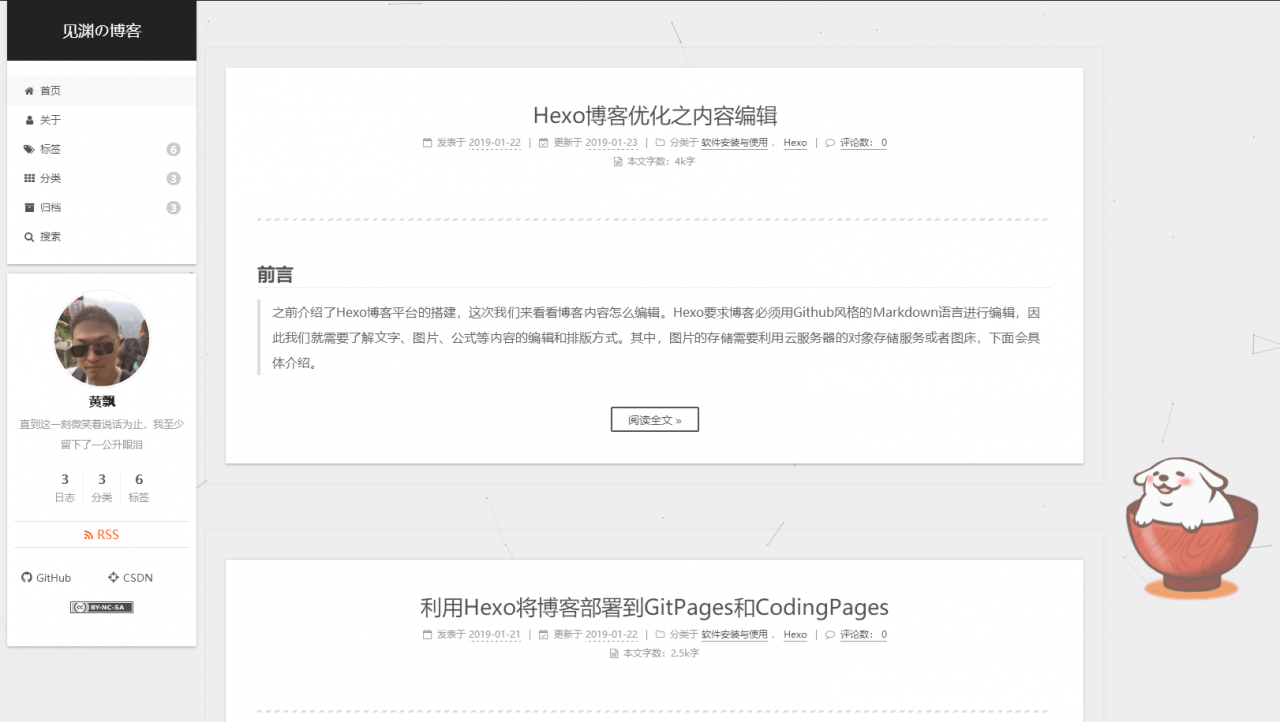This screenshot has width=1280, height=722.
Task: Click the 3 badge on the 归档 row
Action: coord(173,208)
